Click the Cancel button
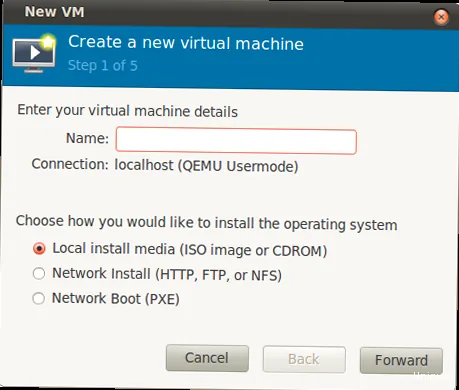 [207, 358]
